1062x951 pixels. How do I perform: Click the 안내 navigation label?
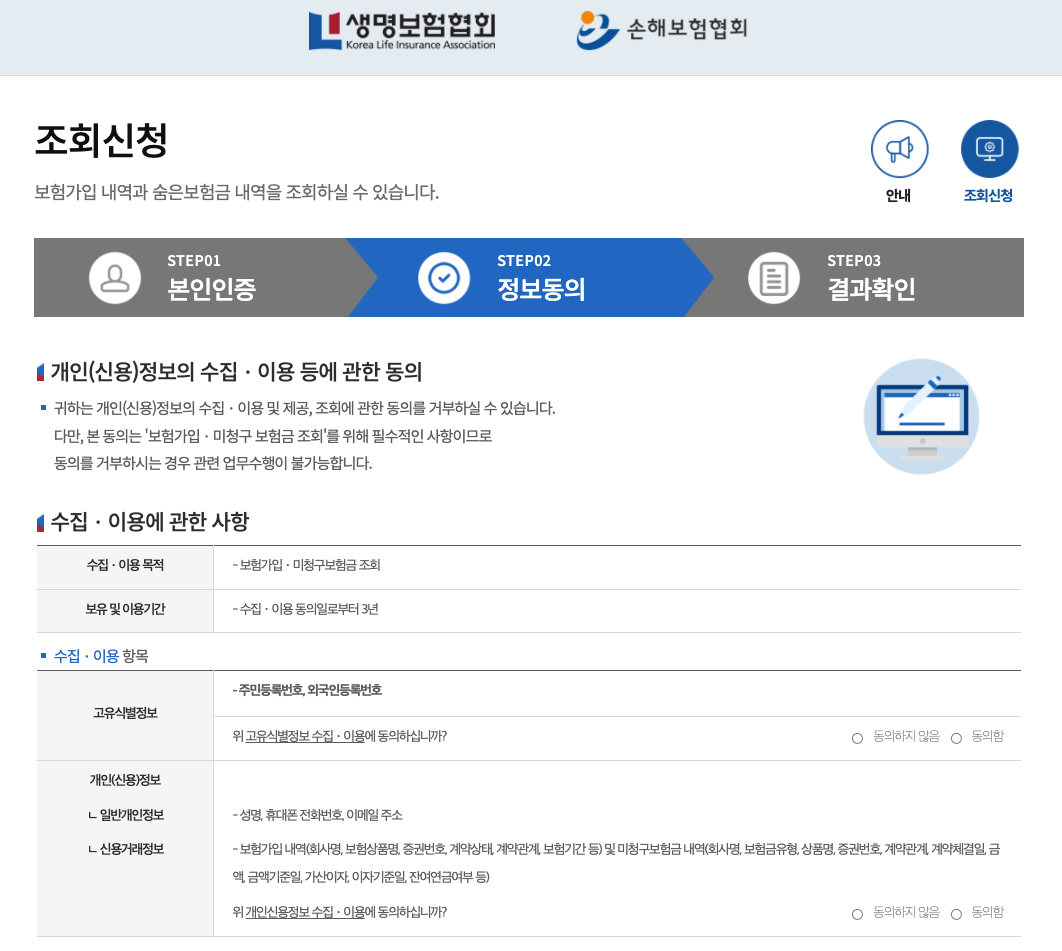coord(897,196)
